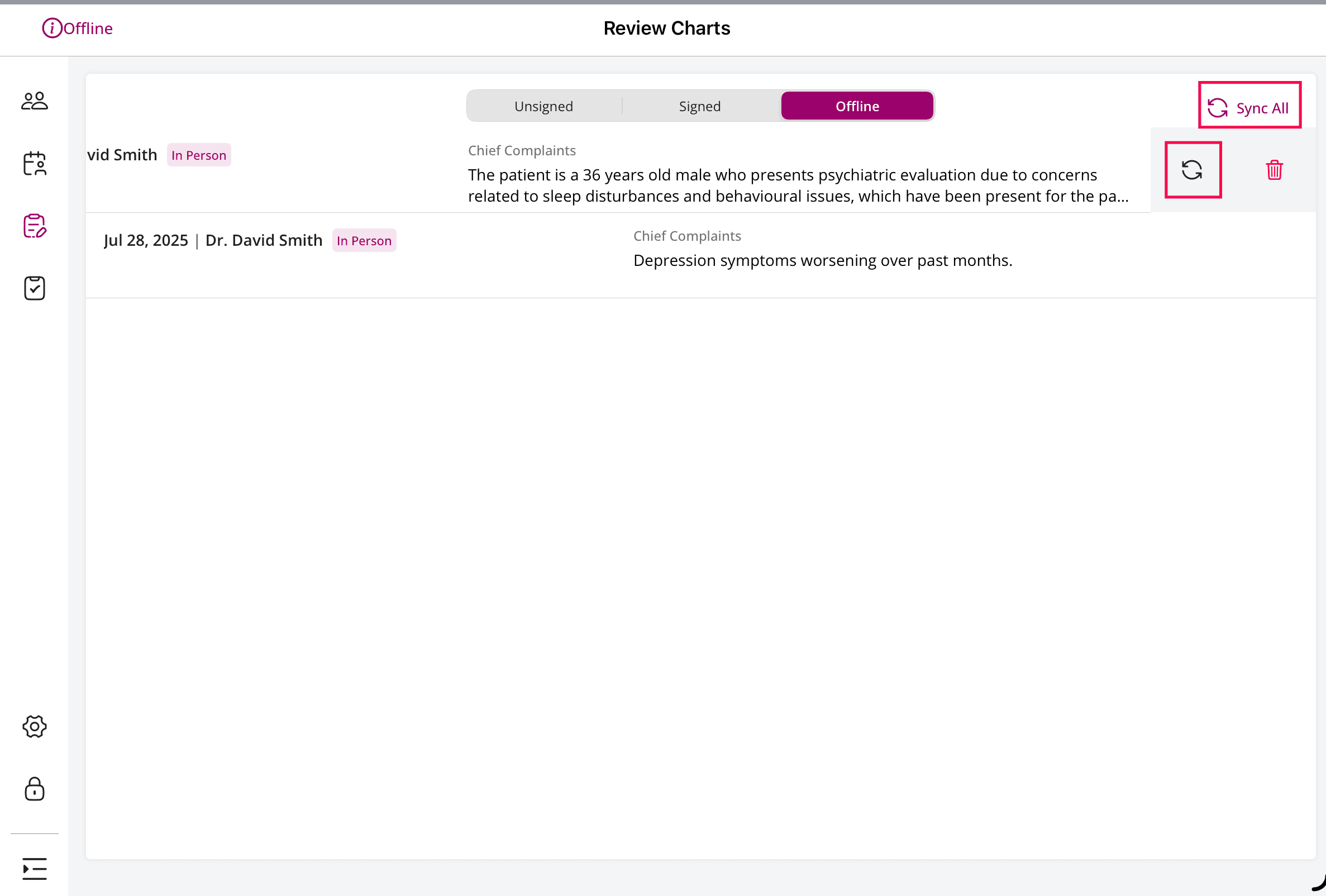The width and height of the screenshot is (1326, 896).
Task: Open the Appointments calendar icon
Action: pyautogui.click(x=34, y=164)
